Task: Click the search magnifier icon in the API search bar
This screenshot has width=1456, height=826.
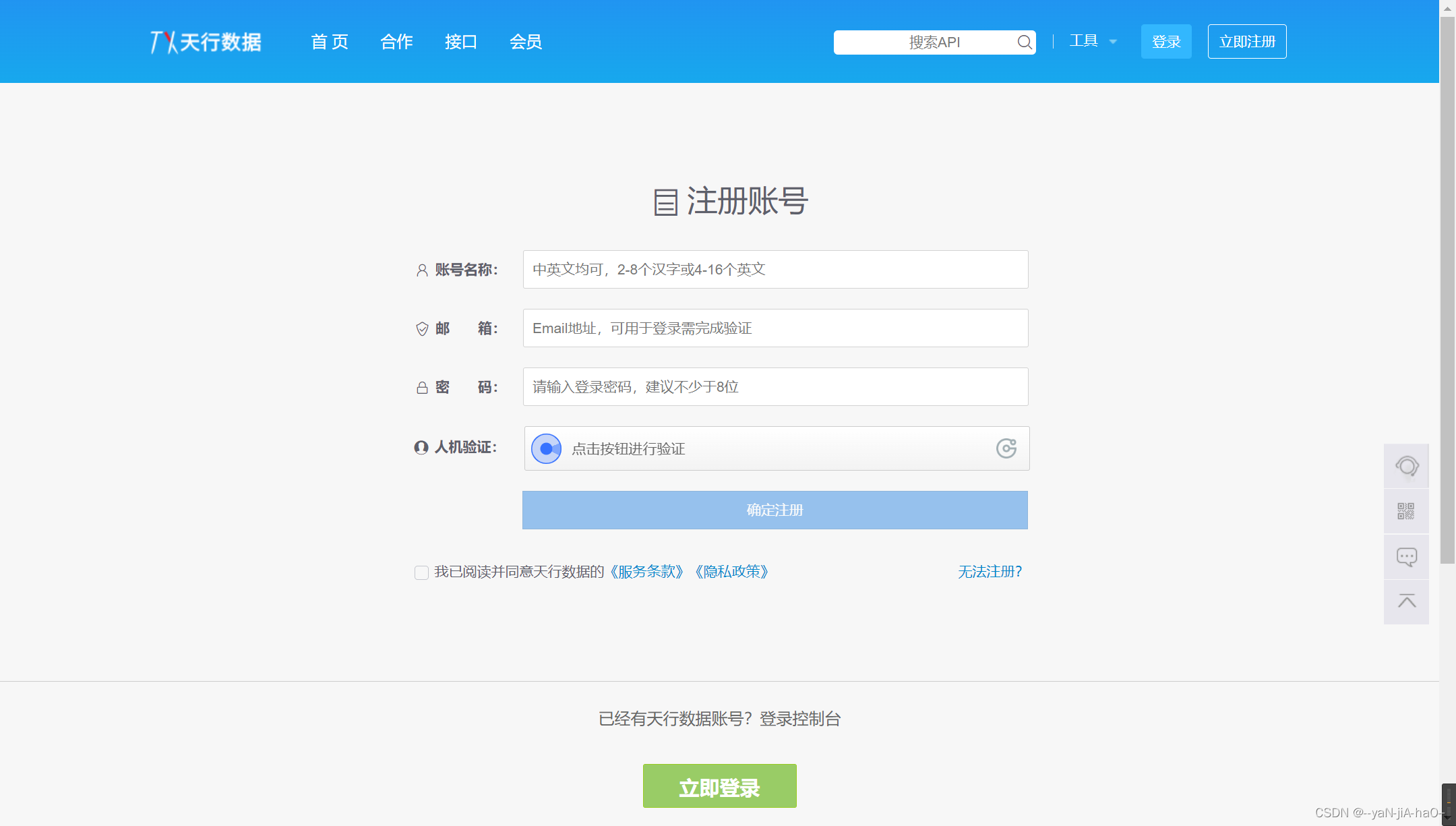Action: click(x=1025, y=42)
